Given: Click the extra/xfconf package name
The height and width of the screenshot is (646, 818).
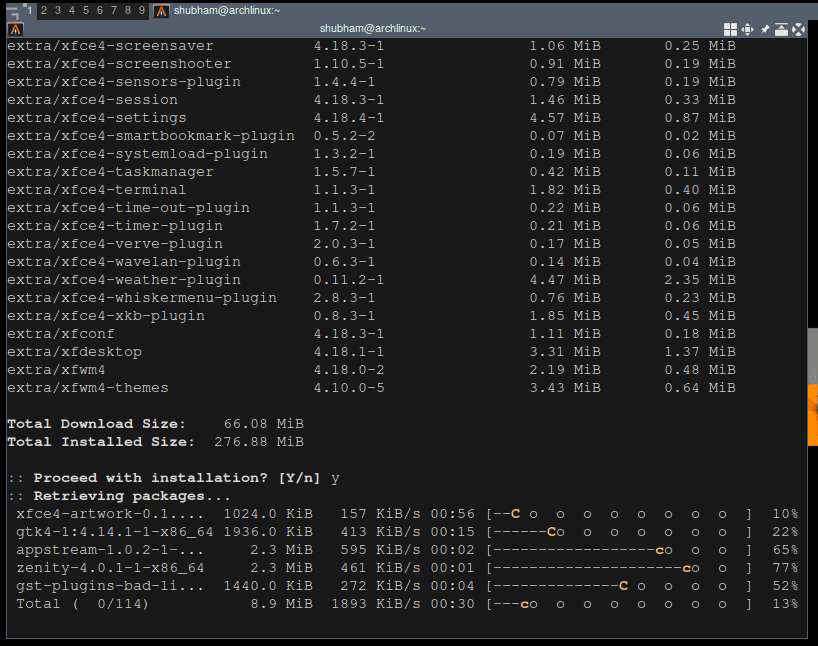Looking at the screenshot, I should pyautogui.click(x=61, y=334).
